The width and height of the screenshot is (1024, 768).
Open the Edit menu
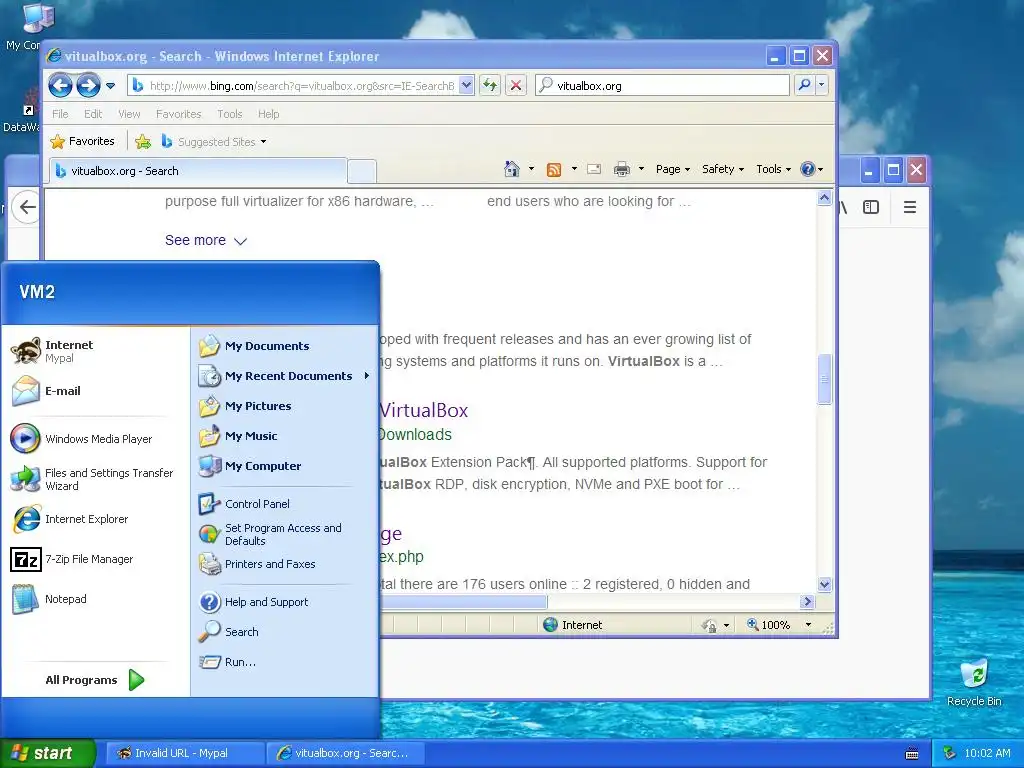(93, 114)
